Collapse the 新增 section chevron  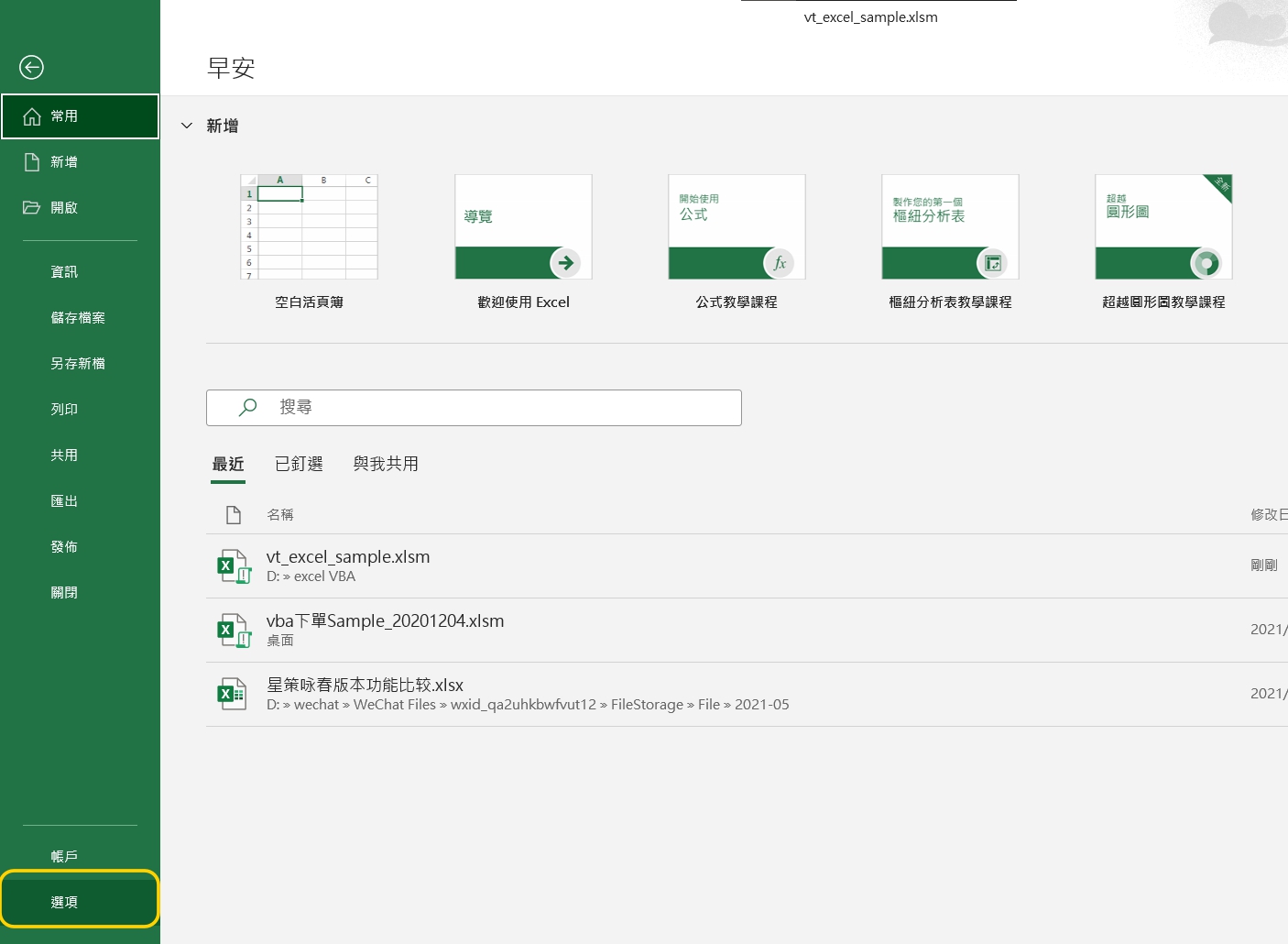187,126
